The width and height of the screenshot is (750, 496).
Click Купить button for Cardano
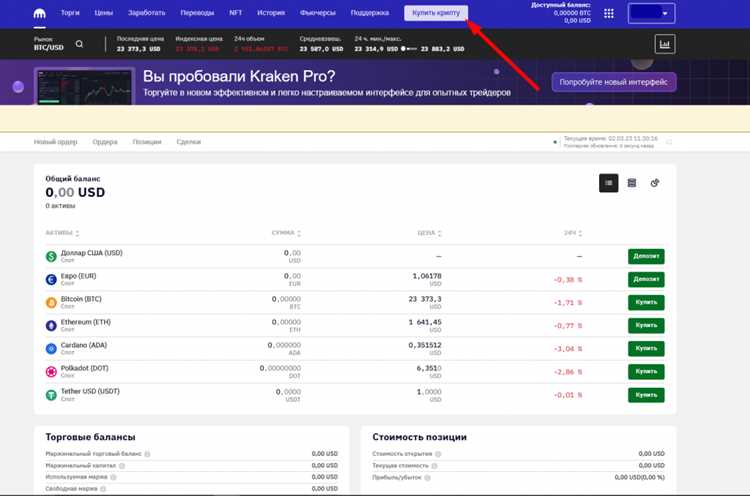[x=646, y=349]
